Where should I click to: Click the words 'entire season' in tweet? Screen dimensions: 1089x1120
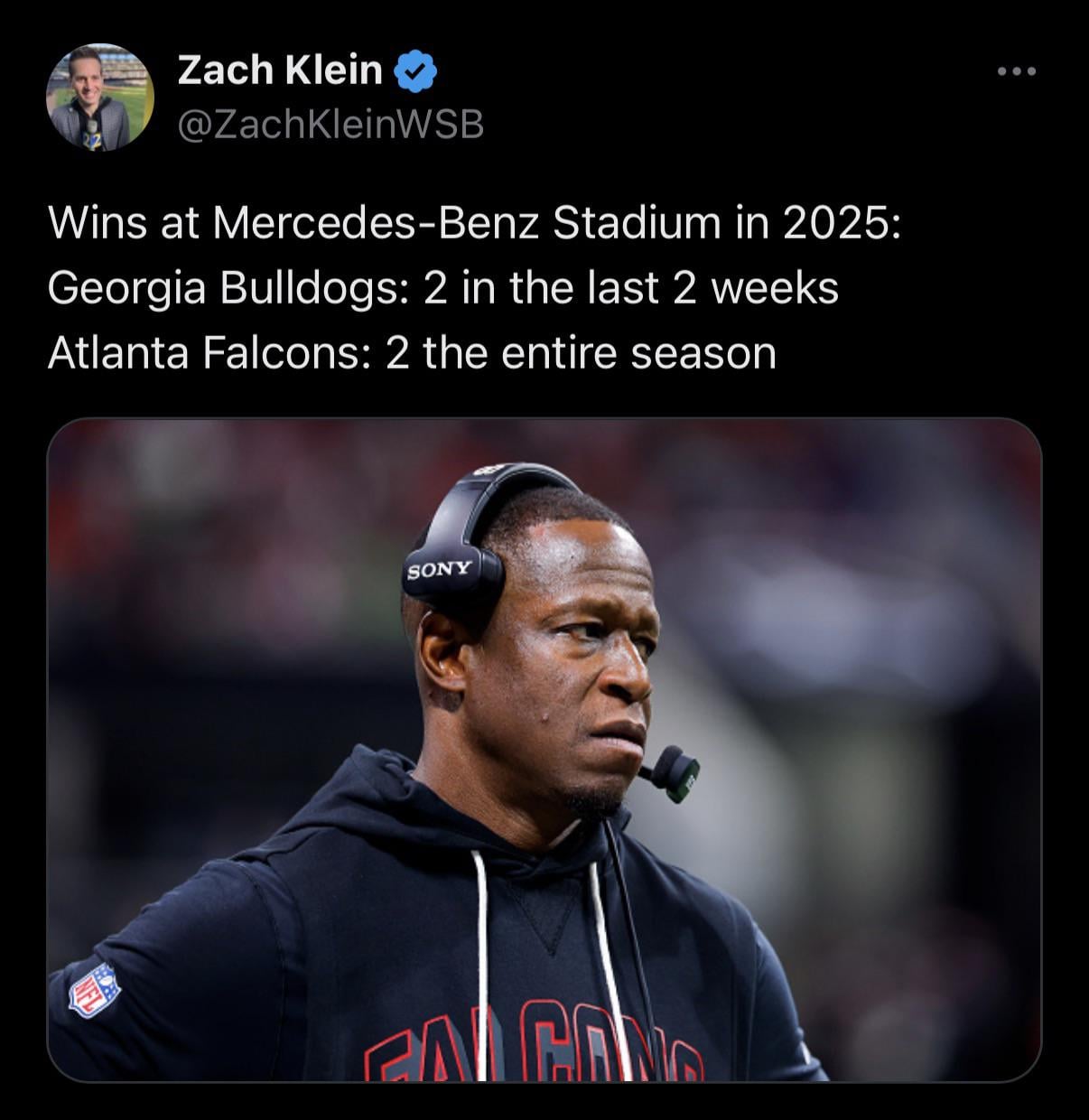(x=638, y=353)
